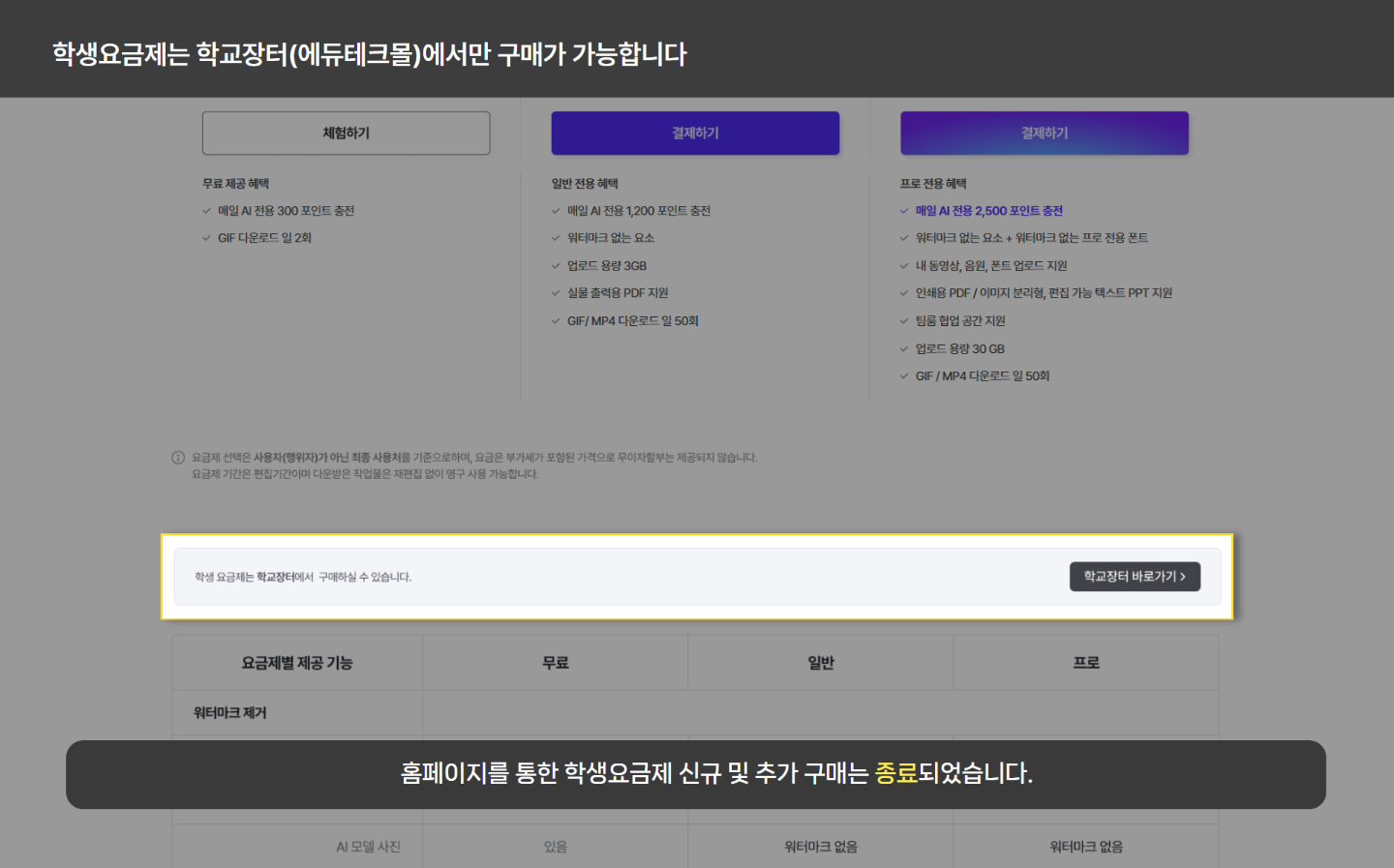Click the 프로 column header in table
The width and height of the screenshot is (1394, 868).
coord(1086,663)
